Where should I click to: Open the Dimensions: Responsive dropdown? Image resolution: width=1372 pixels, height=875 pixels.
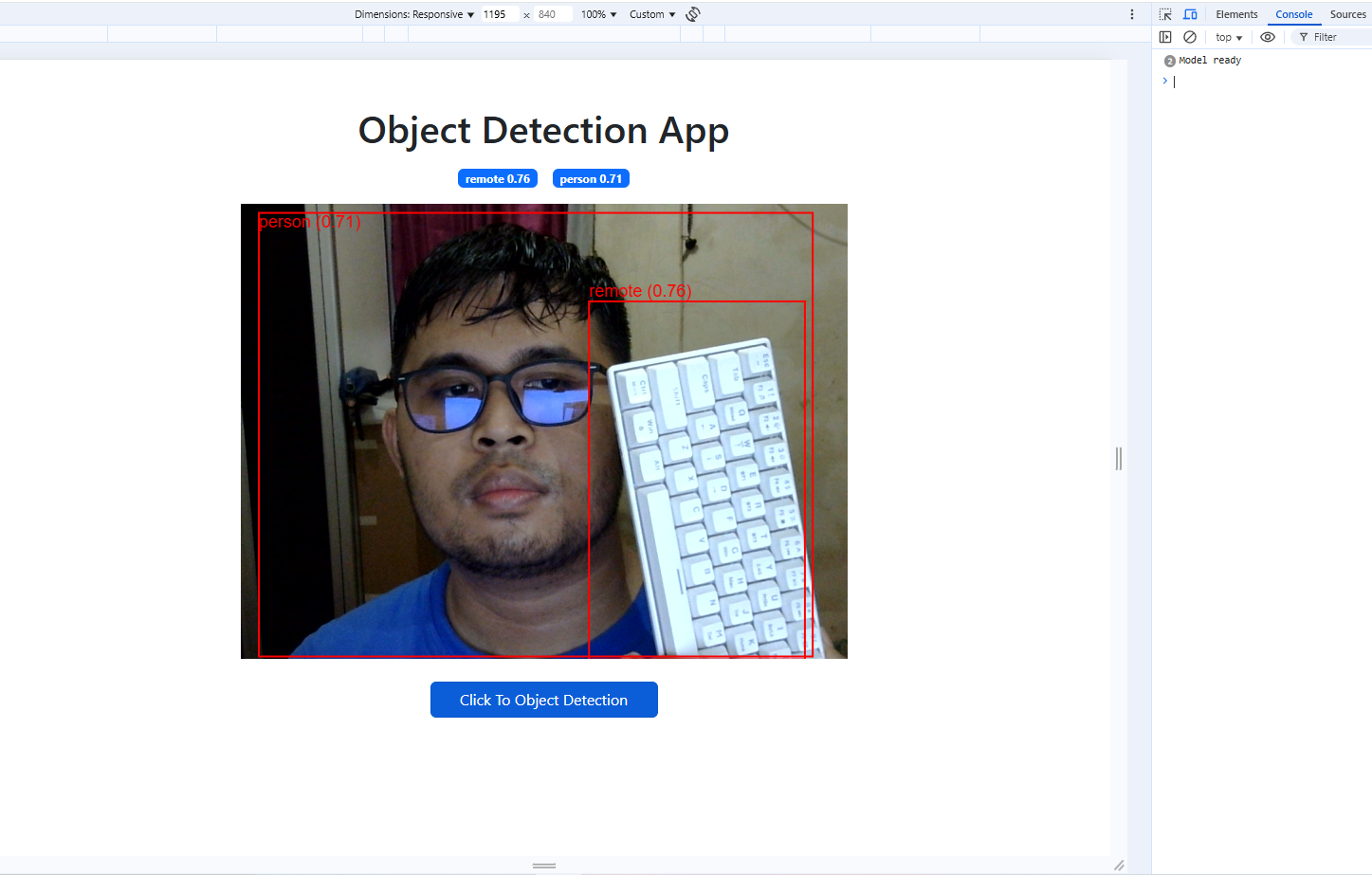414,14
